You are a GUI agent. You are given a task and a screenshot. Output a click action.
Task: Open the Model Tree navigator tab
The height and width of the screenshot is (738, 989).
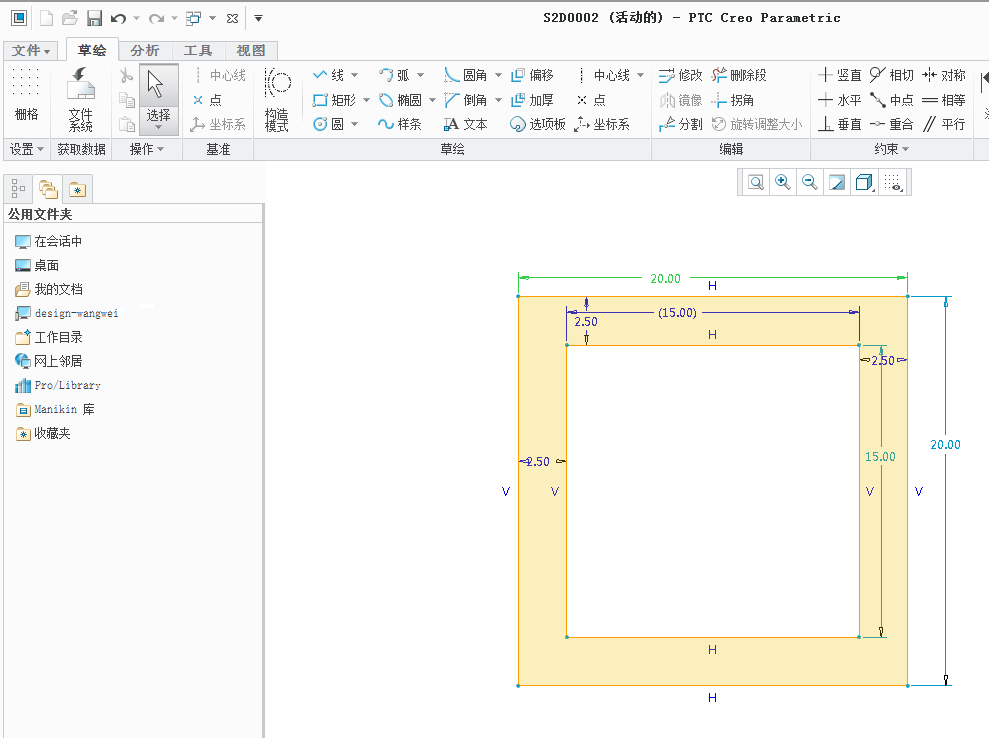click(18, 189)
